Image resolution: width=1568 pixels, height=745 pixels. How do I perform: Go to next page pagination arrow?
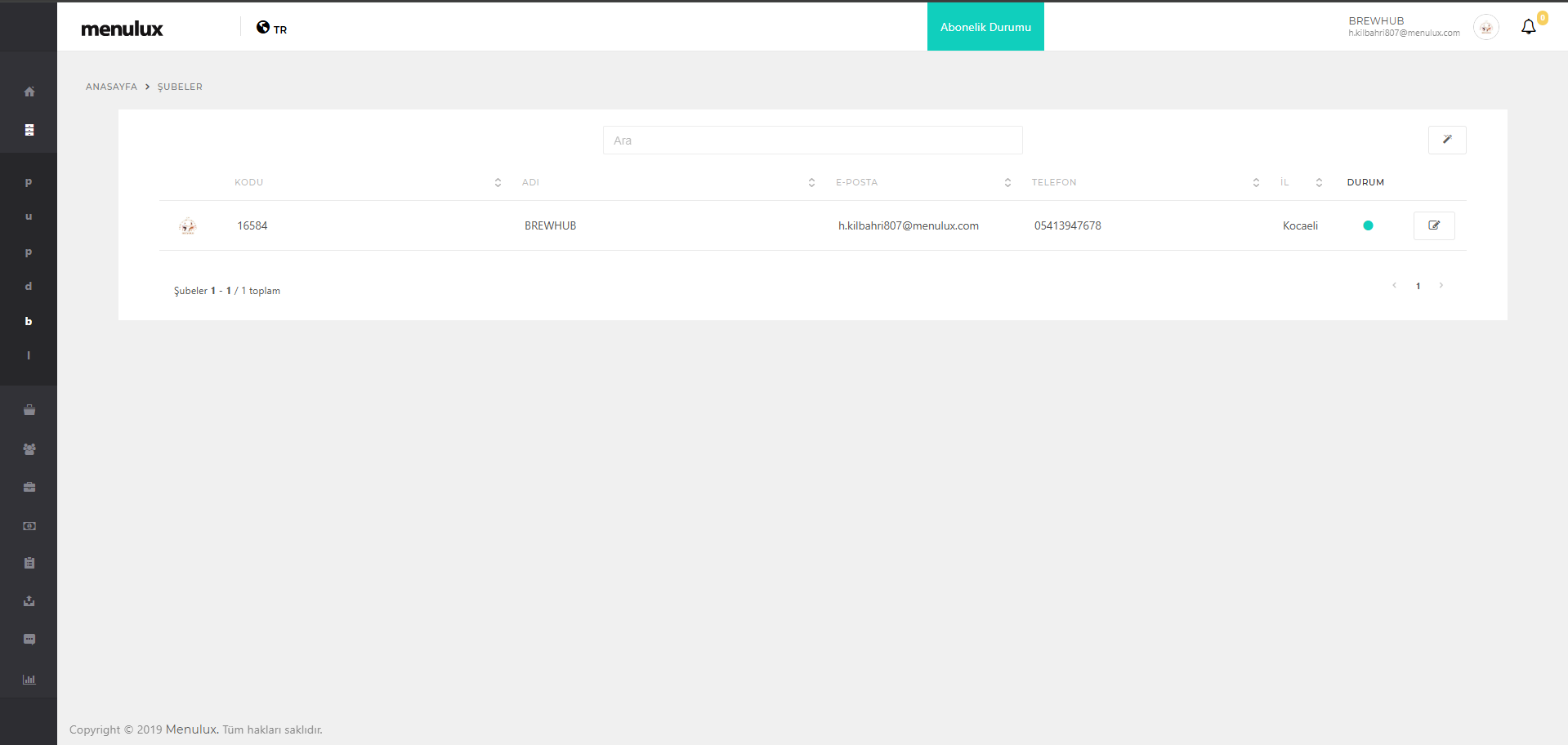pyautogui.click(x=1441, y=285)
